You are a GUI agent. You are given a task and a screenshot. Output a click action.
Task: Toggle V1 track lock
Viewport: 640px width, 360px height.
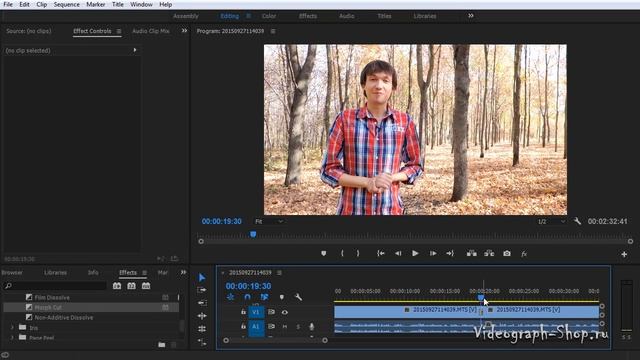(243, 312)
